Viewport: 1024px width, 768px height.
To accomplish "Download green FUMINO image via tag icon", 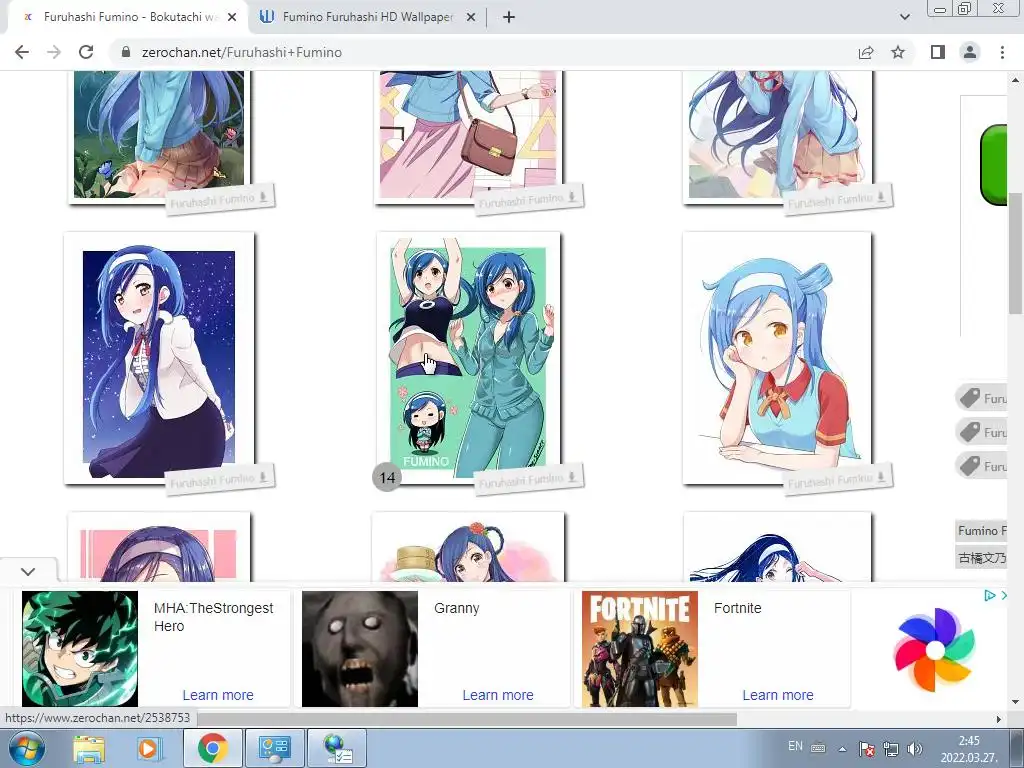I will coord(572,478).
